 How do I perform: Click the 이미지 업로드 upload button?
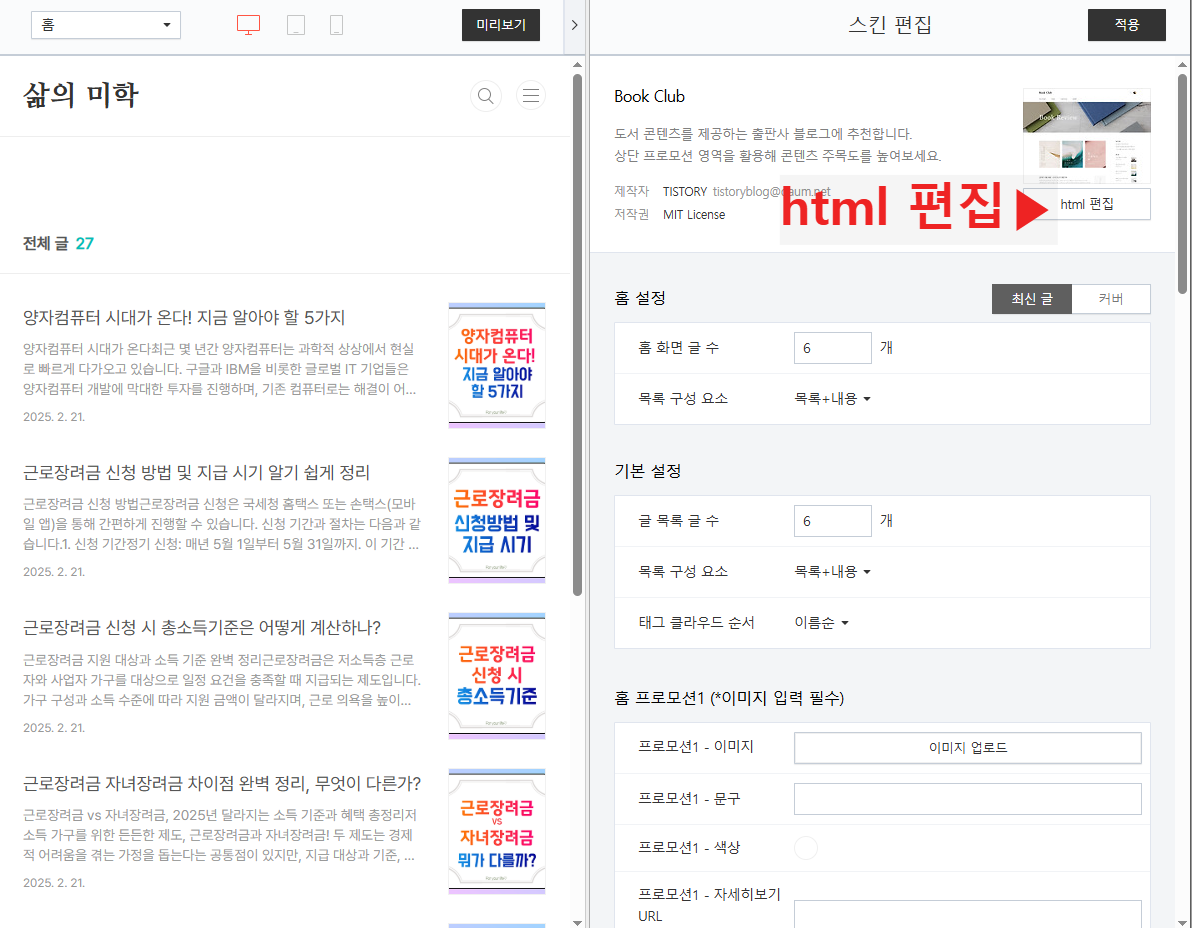[x=966, y=747]
